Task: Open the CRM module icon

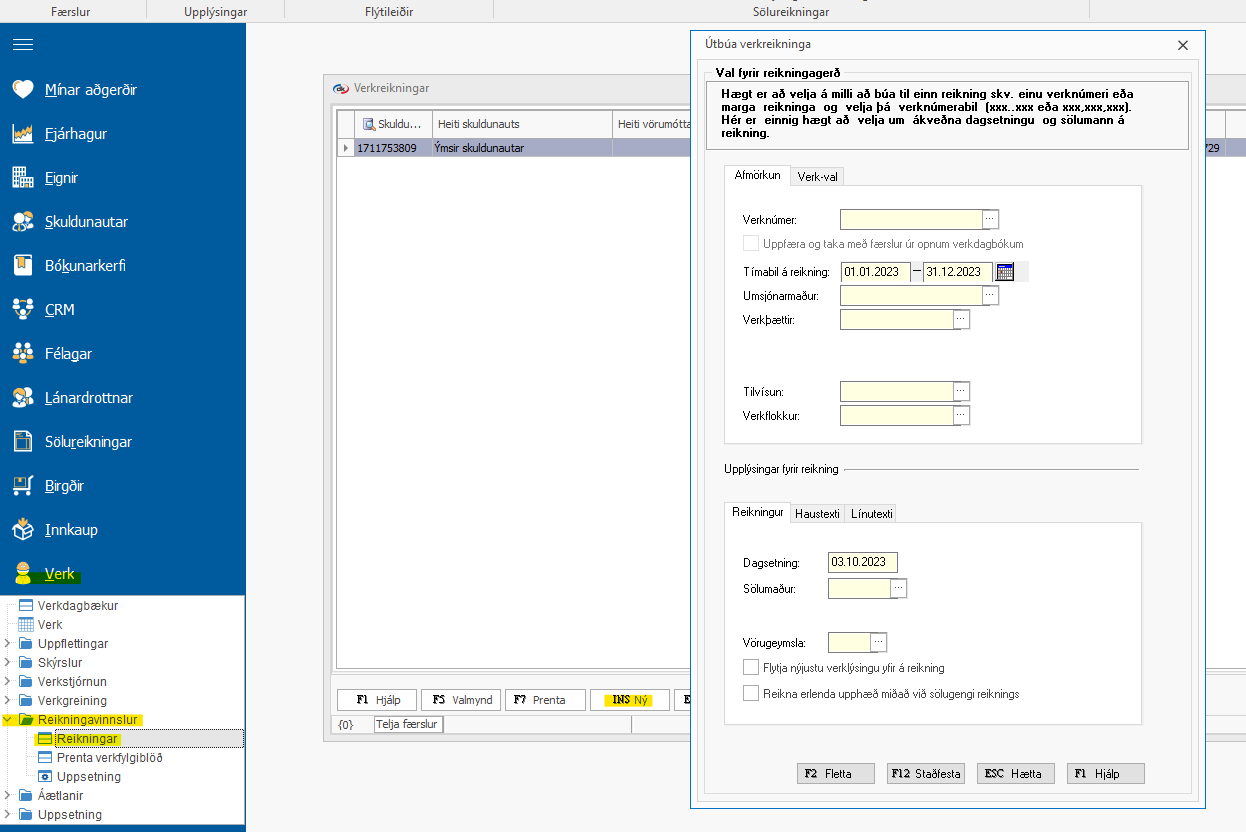Action: click(x=23, y=310)
